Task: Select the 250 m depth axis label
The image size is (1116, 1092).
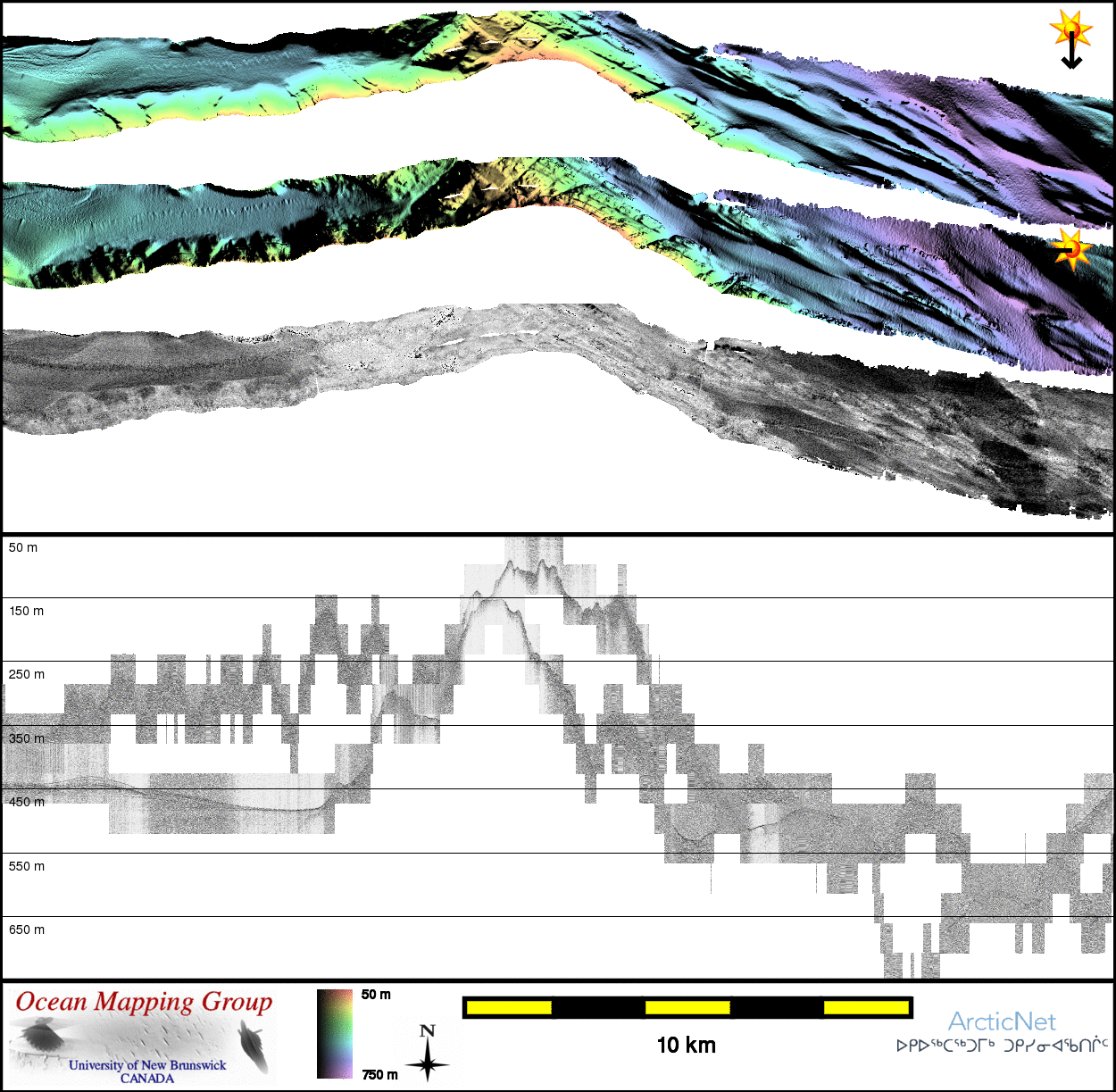Action: click(26, 675)
